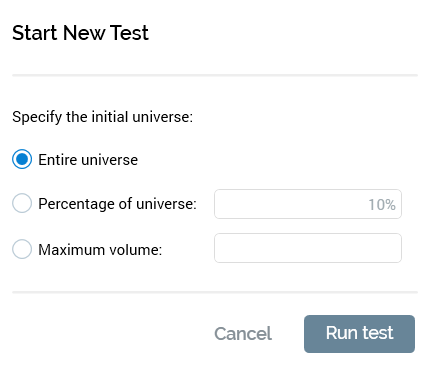Focus the Maximum volume input box
The image size is (429, 370).
tap(308, 248)
